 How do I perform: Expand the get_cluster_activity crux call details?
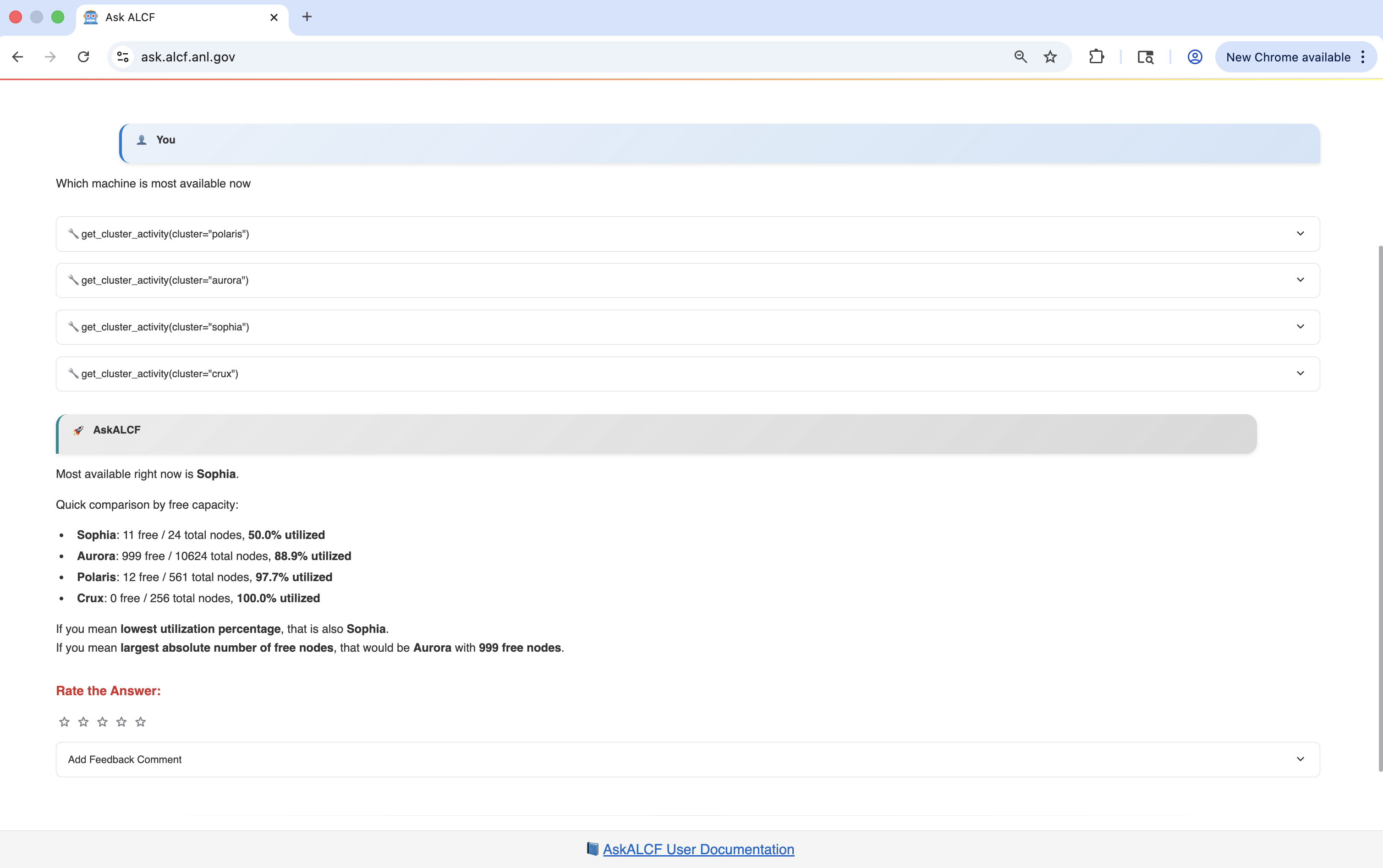pyautogui.click(x=1301, y=373)
